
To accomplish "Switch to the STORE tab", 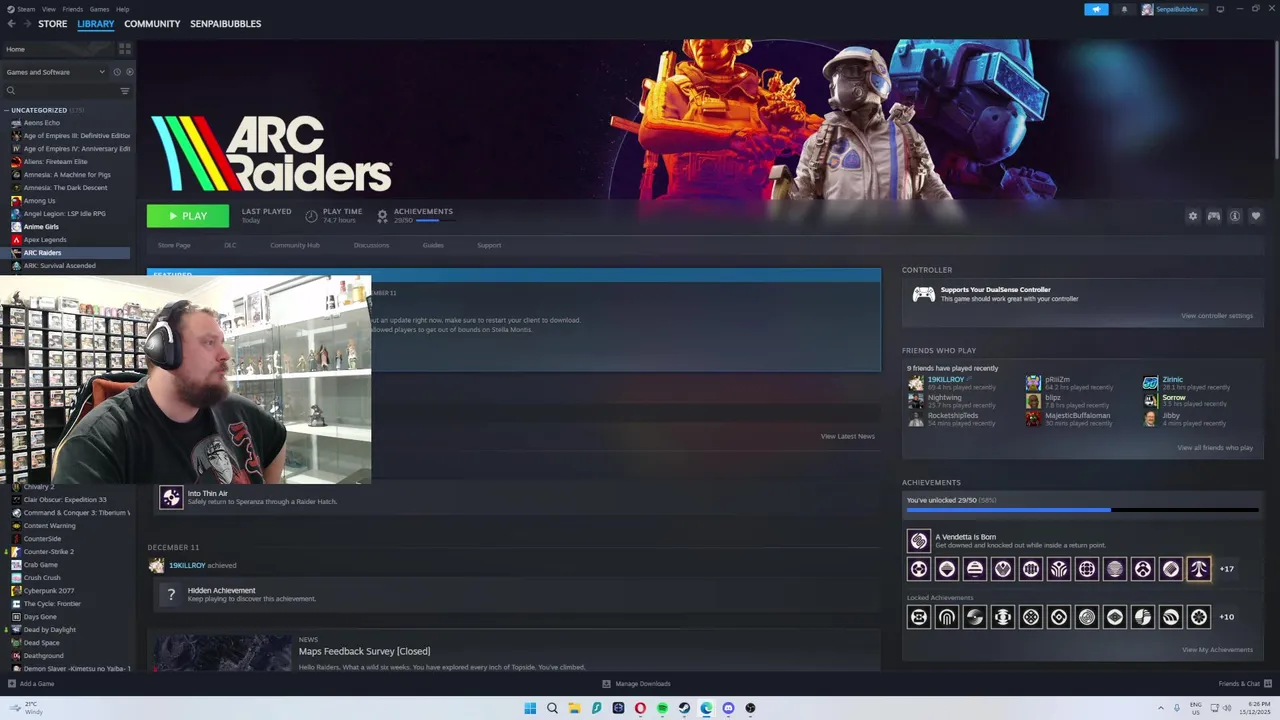I will point(52,24).
